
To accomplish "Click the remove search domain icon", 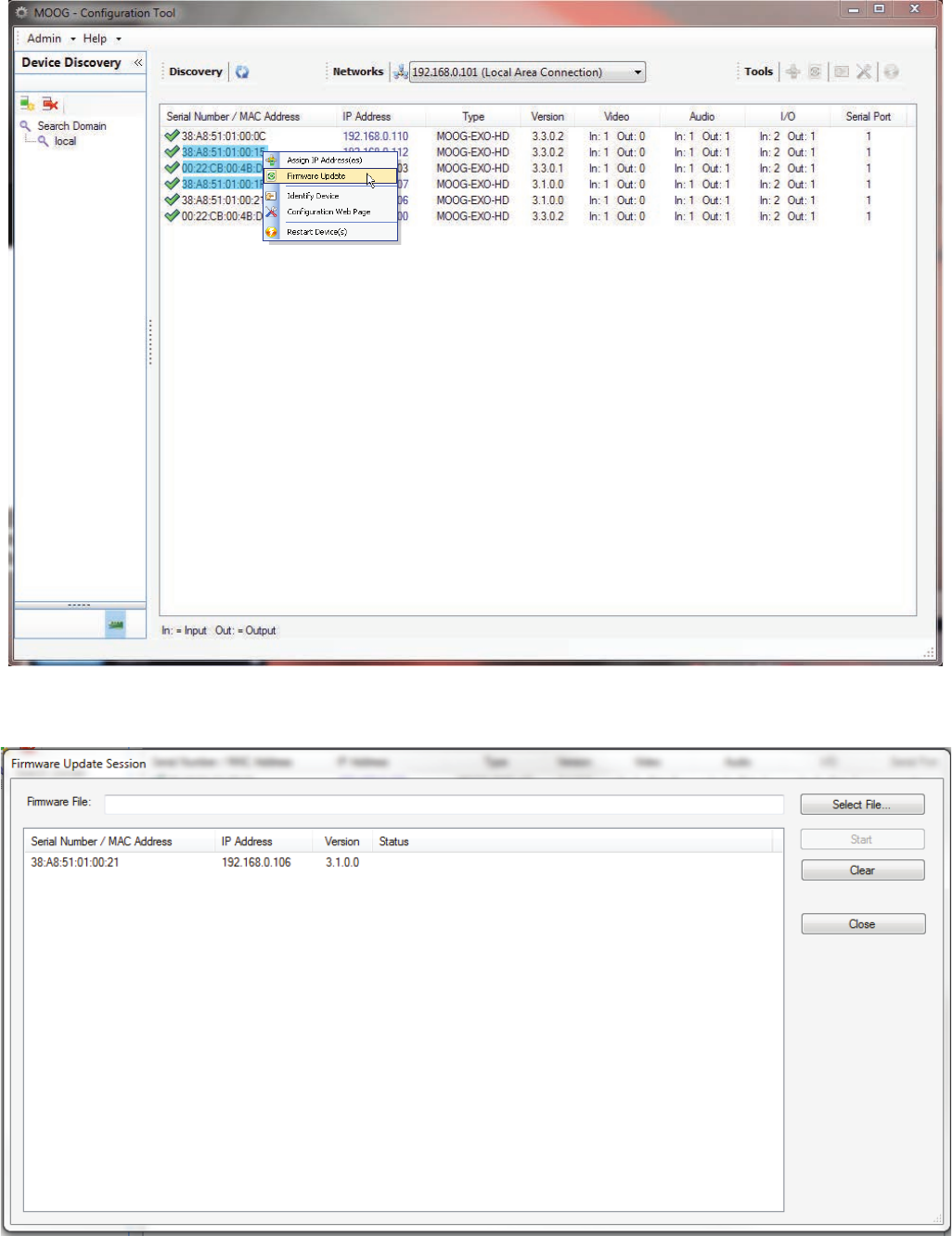I will [50, 104].
